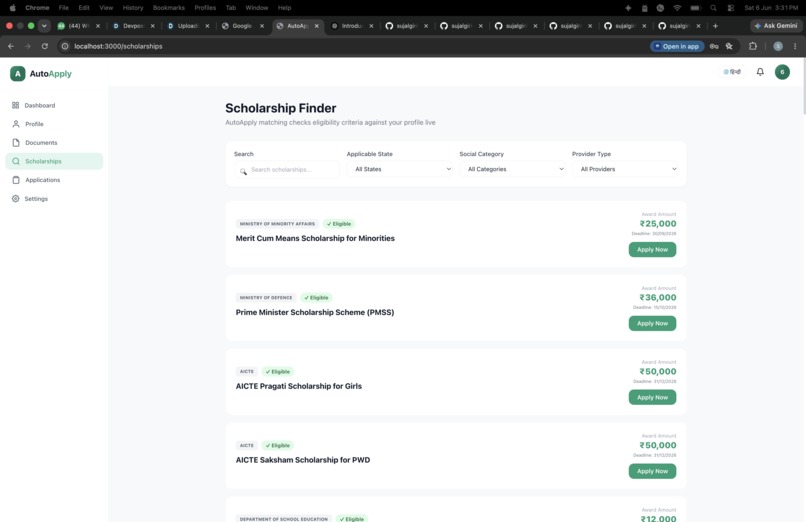The height and width of the screenshot is (522, 806).
Task: Click the password key icon in address bar
Action: (714, 46)
